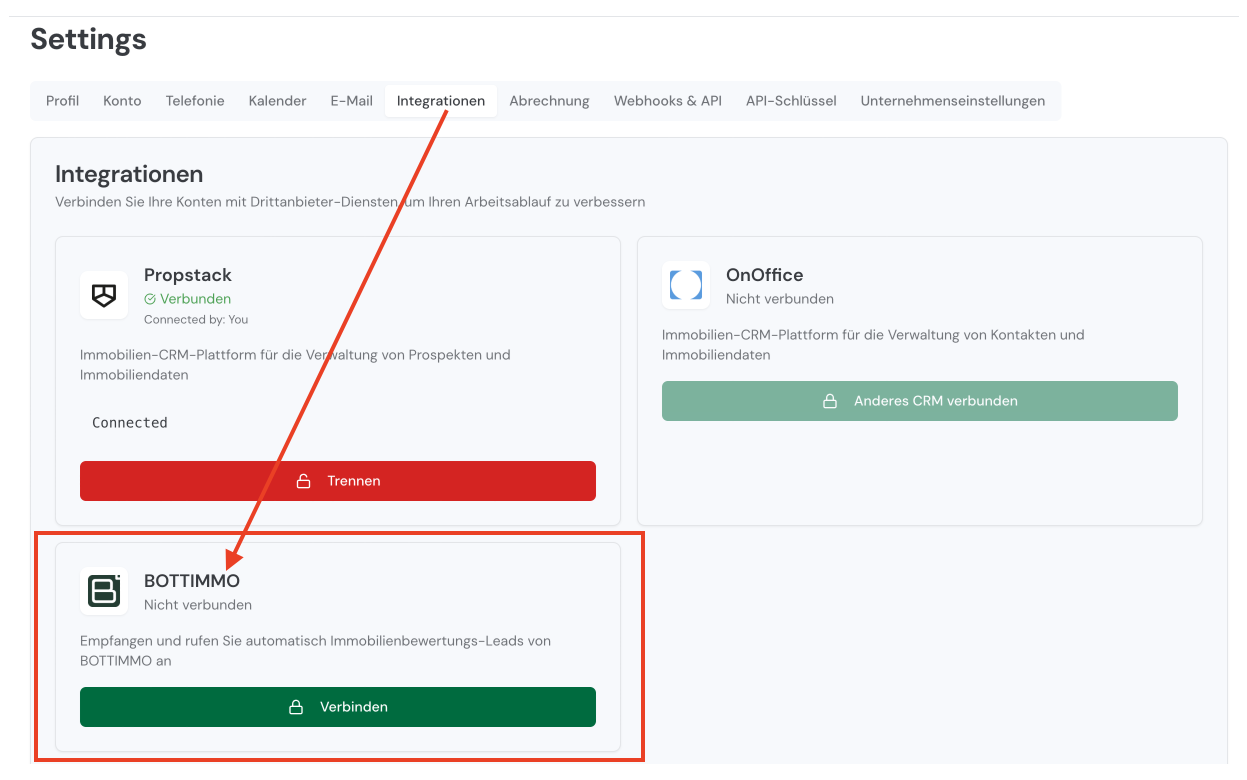Click the Anderes CRM verbunden button

point(920,401)
